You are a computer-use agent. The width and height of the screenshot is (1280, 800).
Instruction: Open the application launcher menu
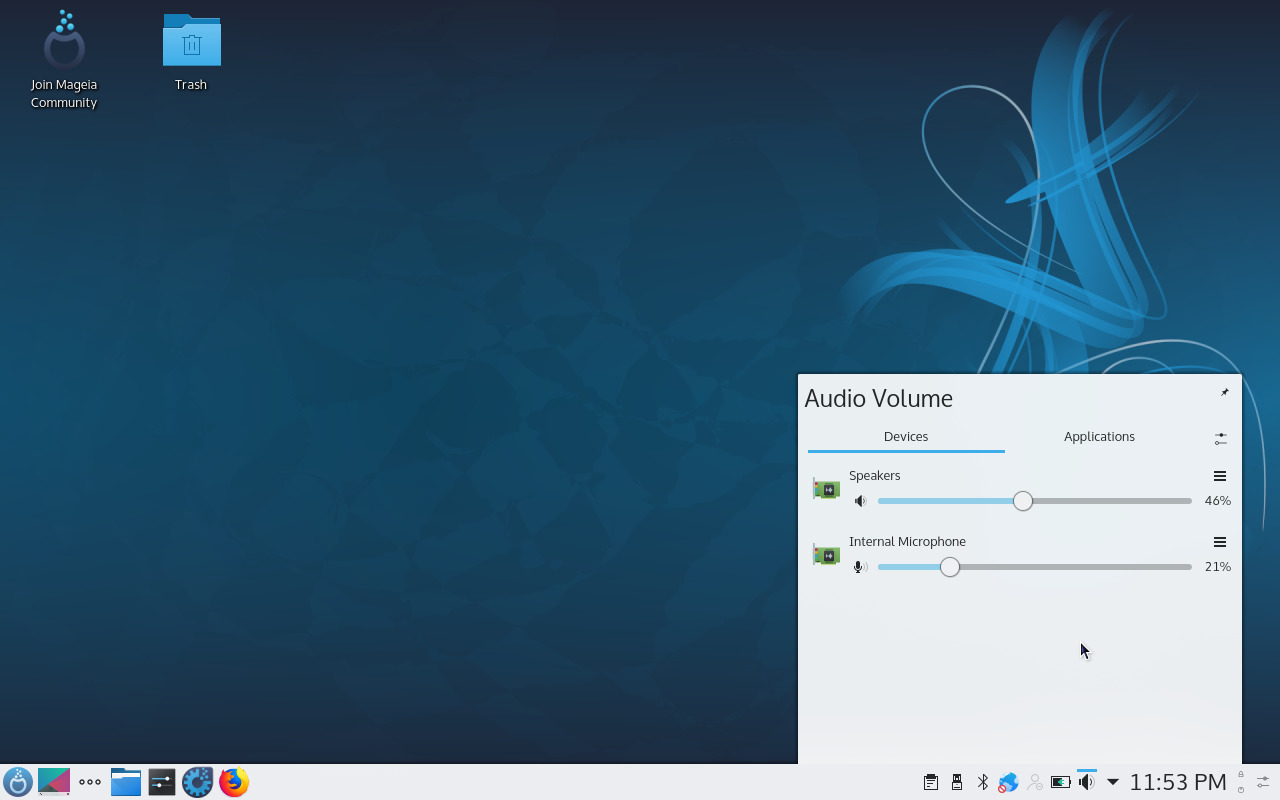coord(18,781)
